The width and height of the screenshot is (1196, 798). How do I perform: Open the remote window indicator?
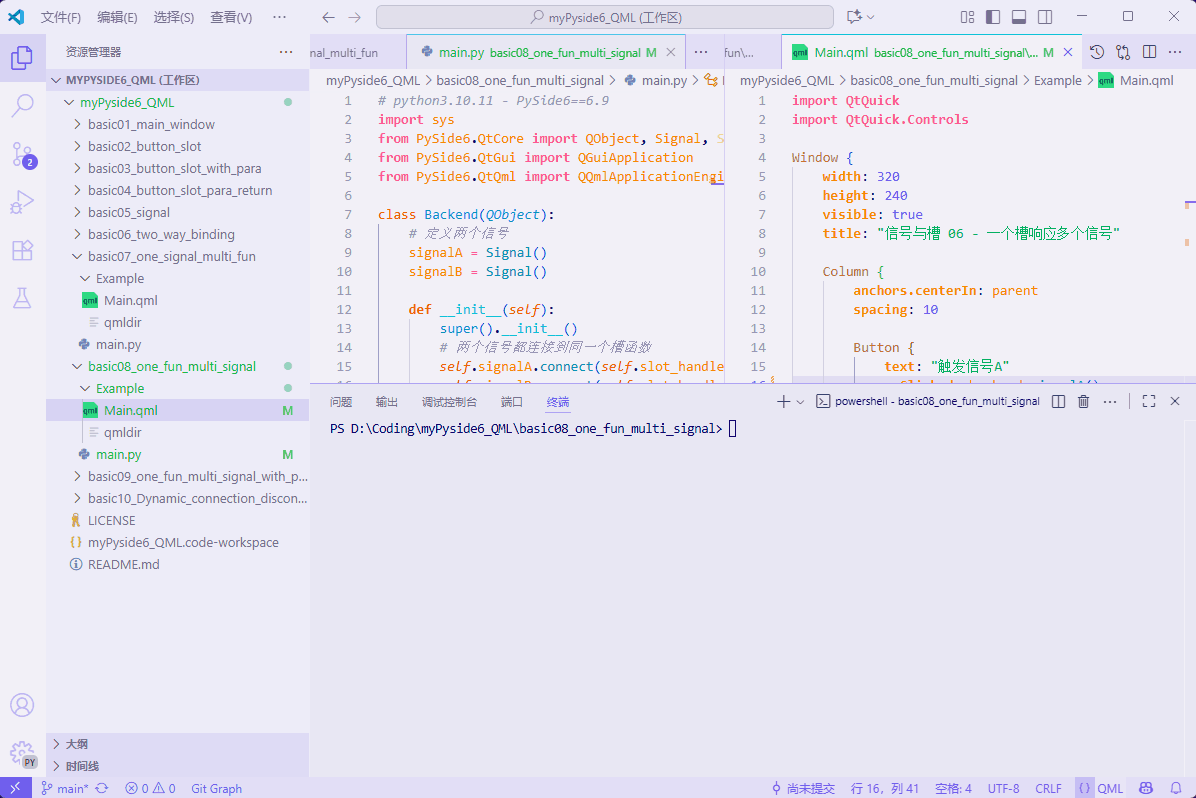coord(15,788)
